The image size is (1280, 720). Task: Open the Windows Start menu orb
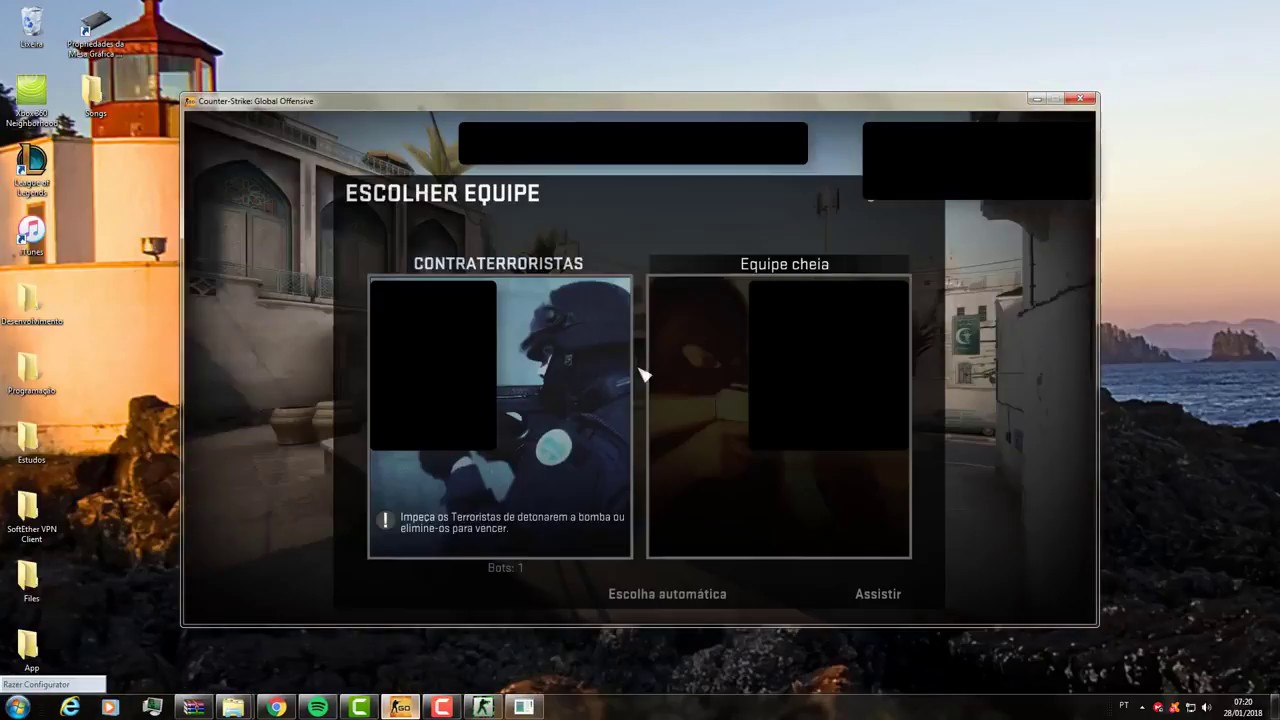point(17,707)
